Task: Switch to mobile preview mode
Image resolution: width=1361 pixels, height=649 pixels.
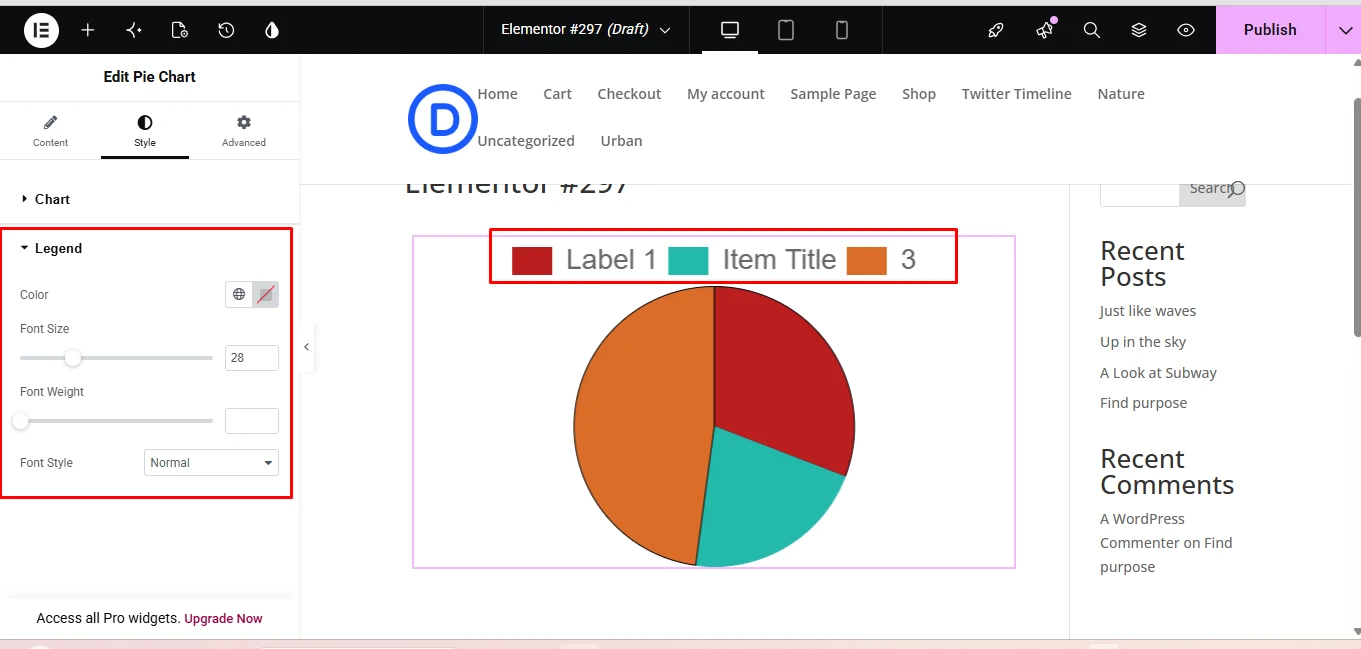Action: 842,30
